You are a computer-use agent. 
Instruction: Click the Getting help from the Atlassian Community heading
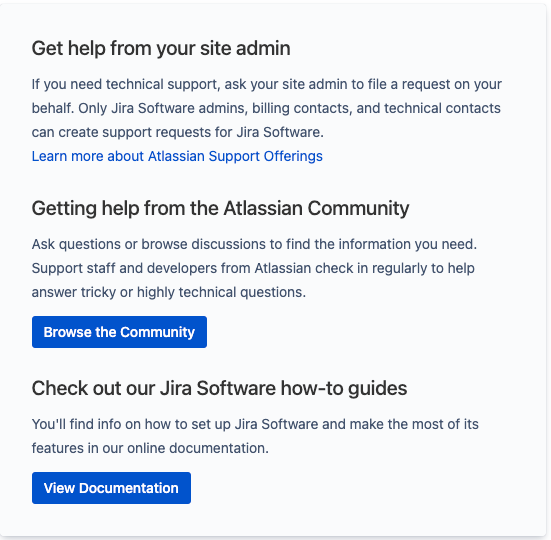pos(220,209)
